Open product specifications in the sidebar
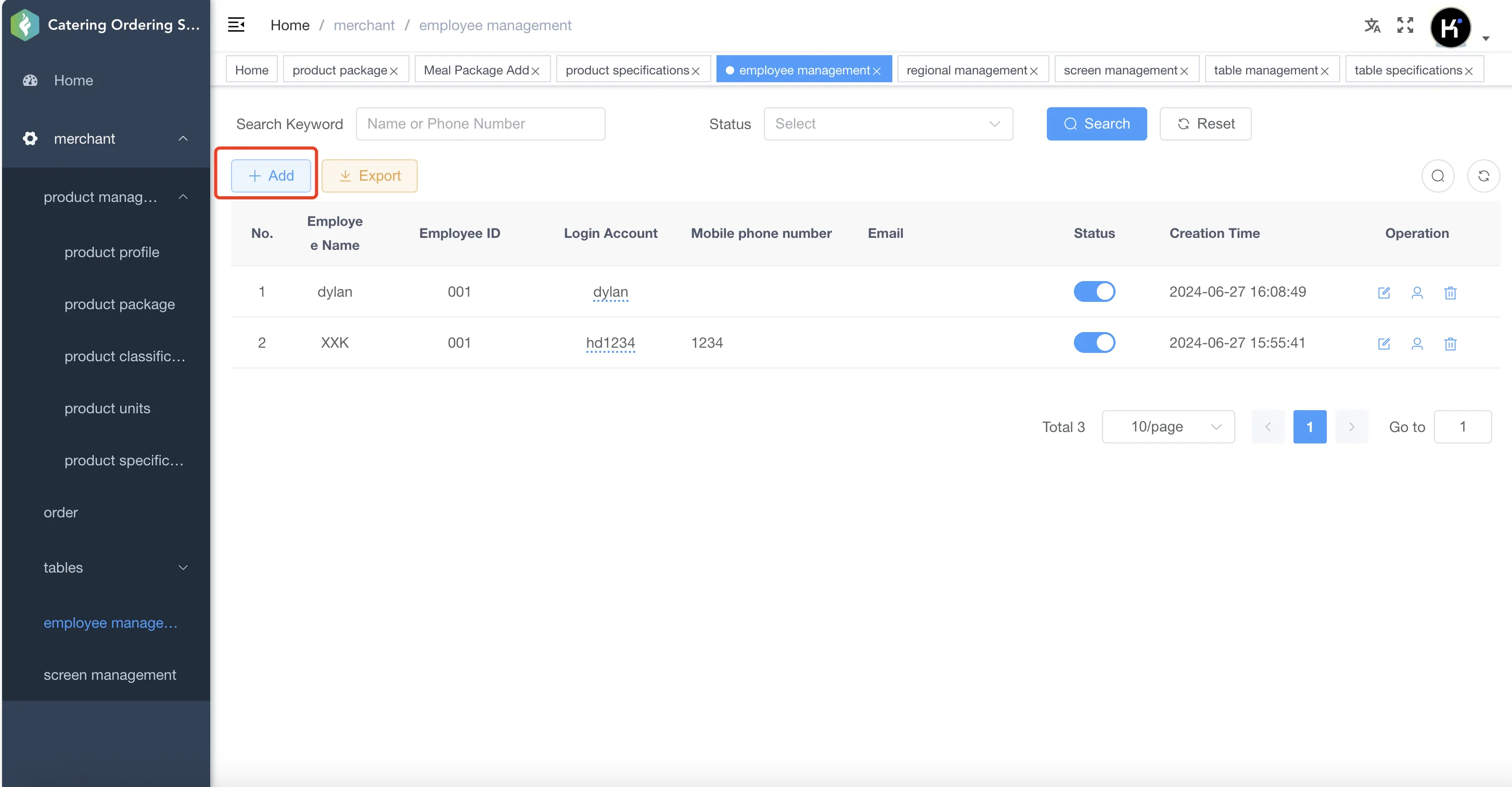Image resolution: width=1512 pixels, height=787 pixels. [106, 461]
